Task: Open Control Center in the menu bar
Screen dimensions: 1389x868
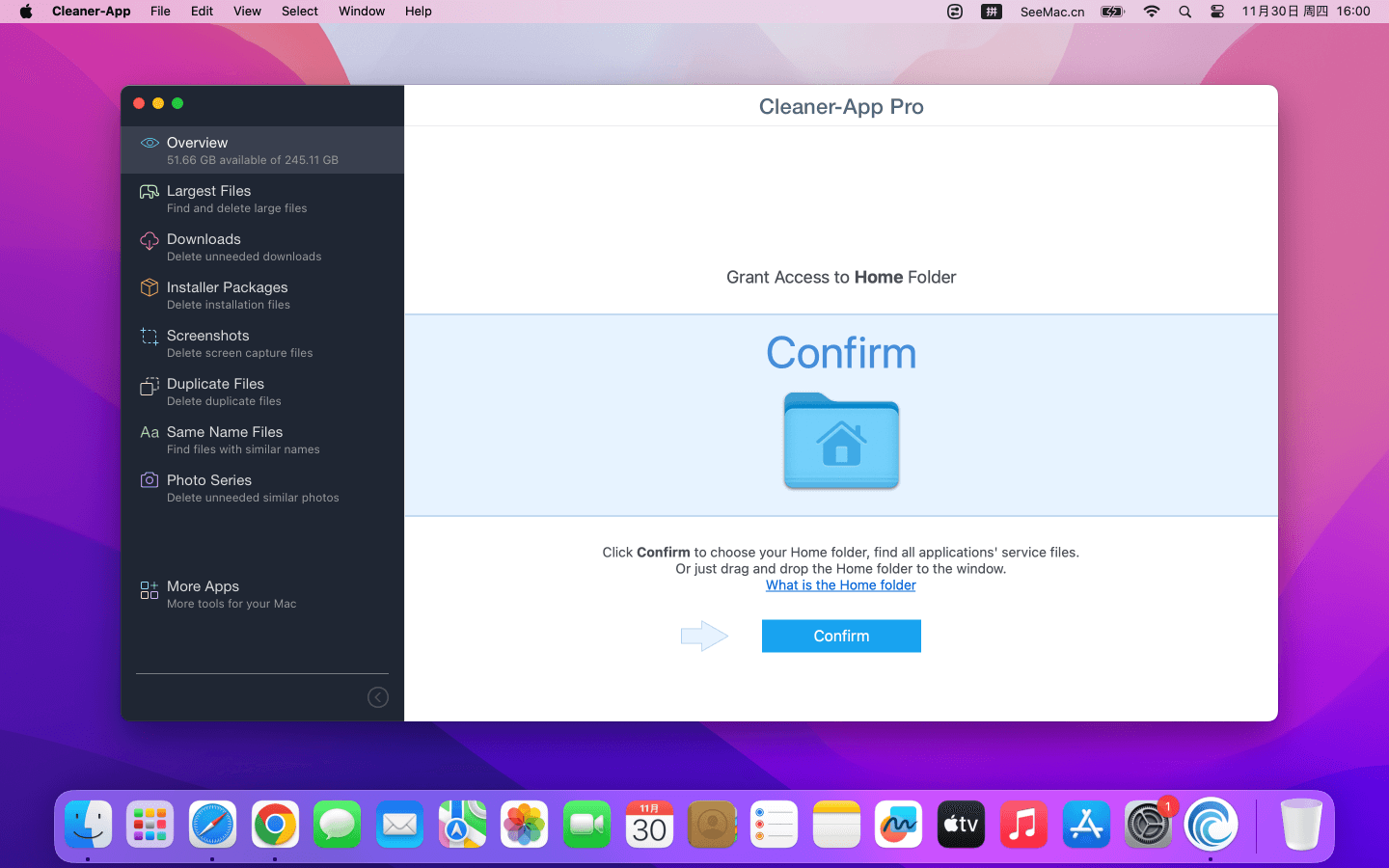Action: point(1217,12)
